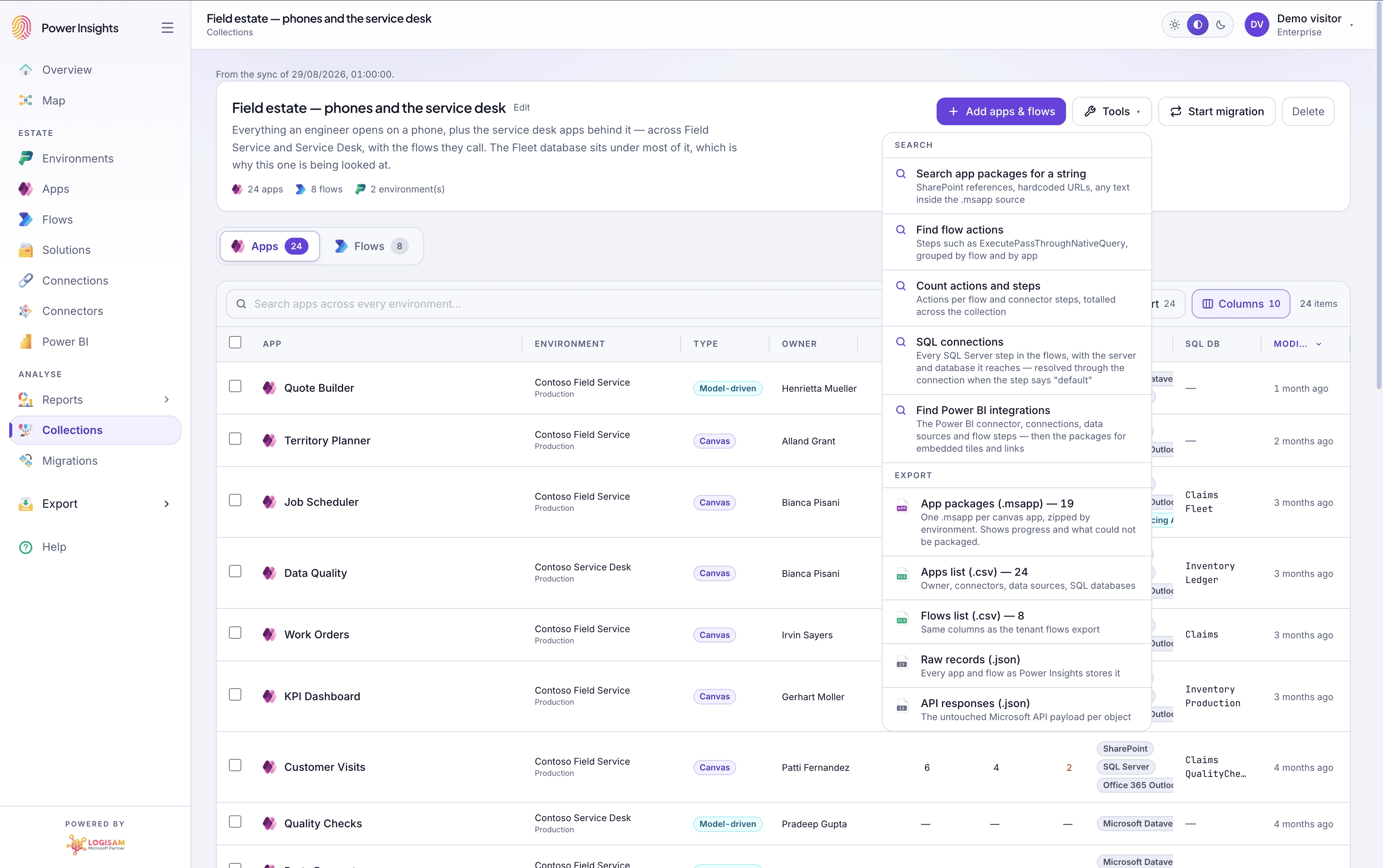The height and width of the screenshot is (868, 1383).
Task: Expand the Reports sidebar section
Action: point(95,399)
